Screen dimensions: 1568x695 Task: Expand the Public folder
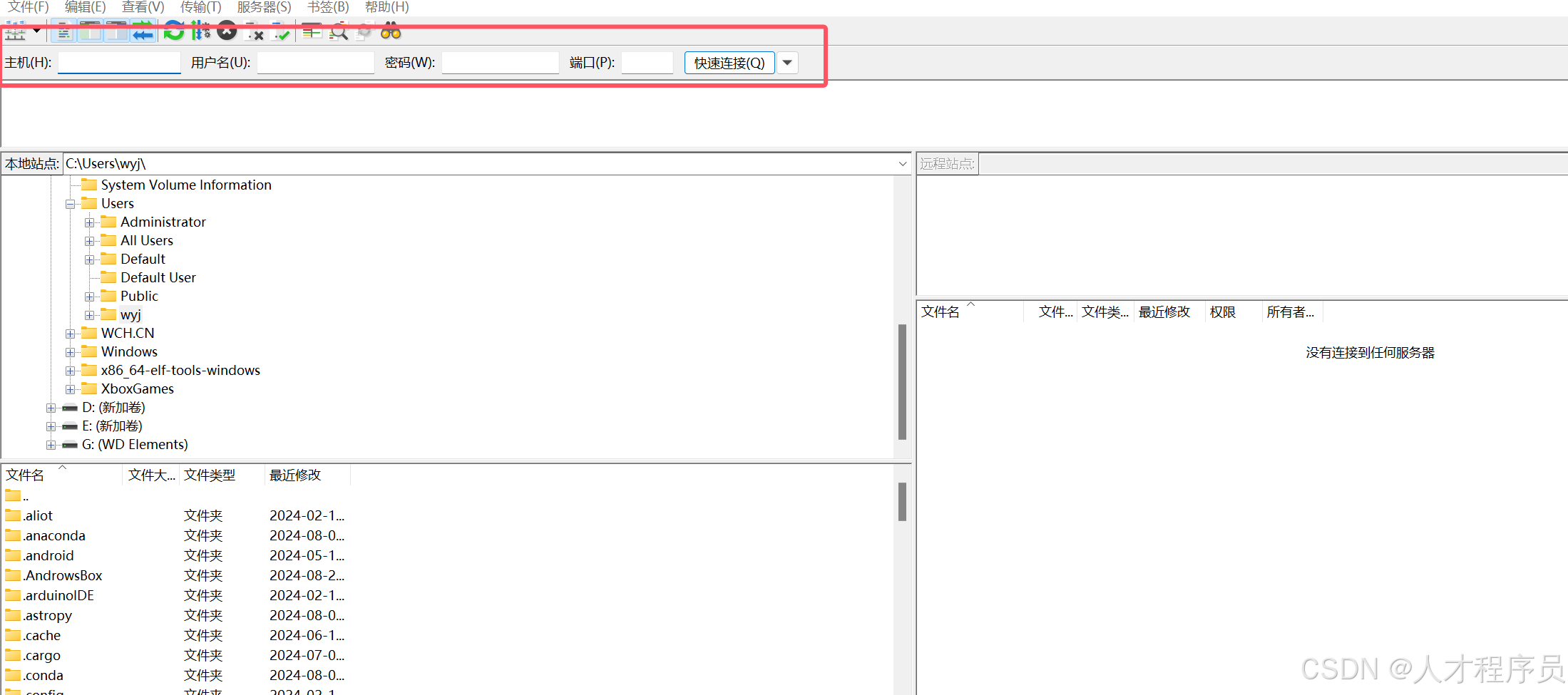coord(89,297)
